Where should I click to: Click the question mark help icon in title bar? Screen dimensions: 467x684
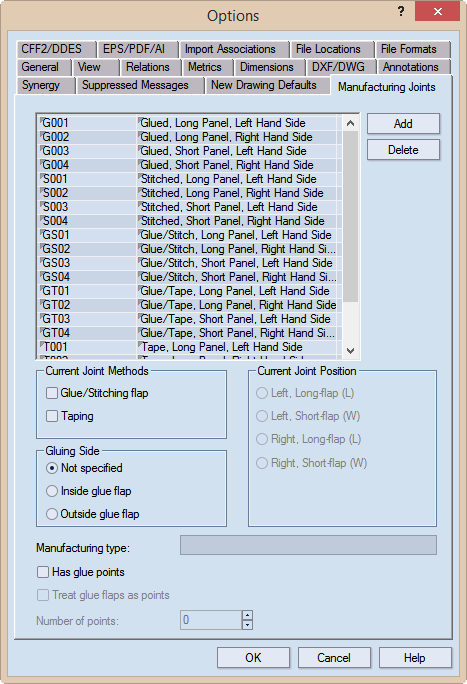click(x=401, y=12)
